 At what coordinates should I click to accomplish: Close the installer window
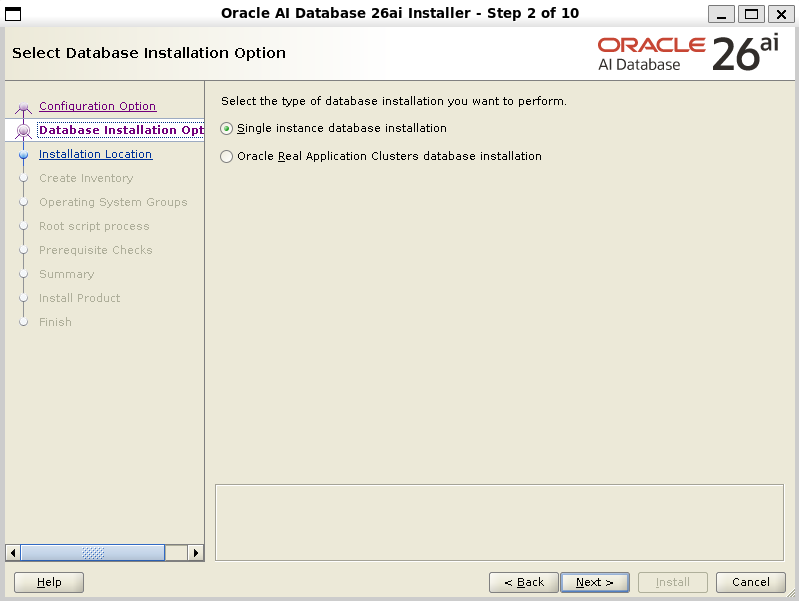tap(780, 13)
